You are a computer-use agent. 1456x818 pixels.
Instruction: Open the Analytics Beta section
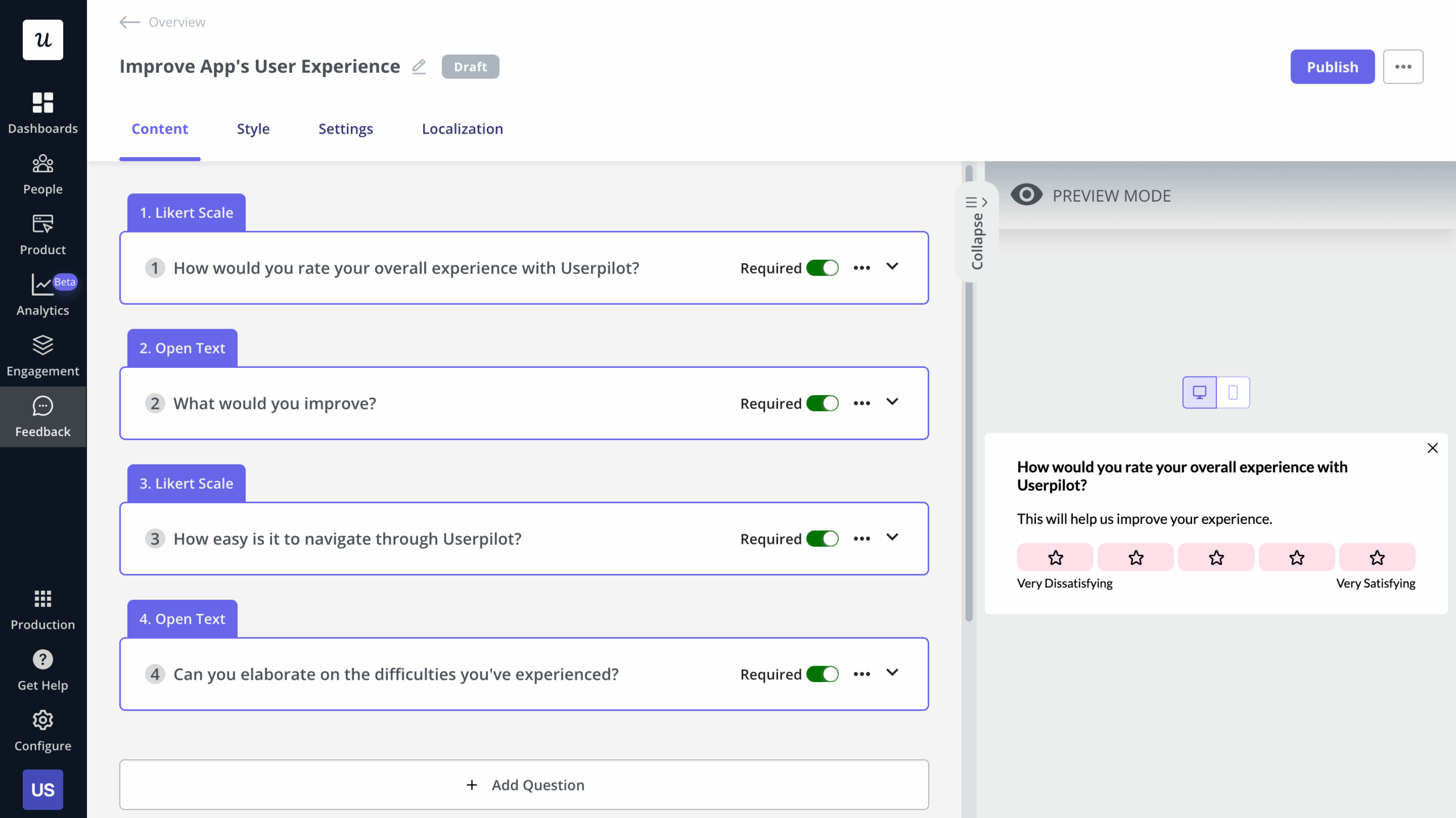click(43, 294)
